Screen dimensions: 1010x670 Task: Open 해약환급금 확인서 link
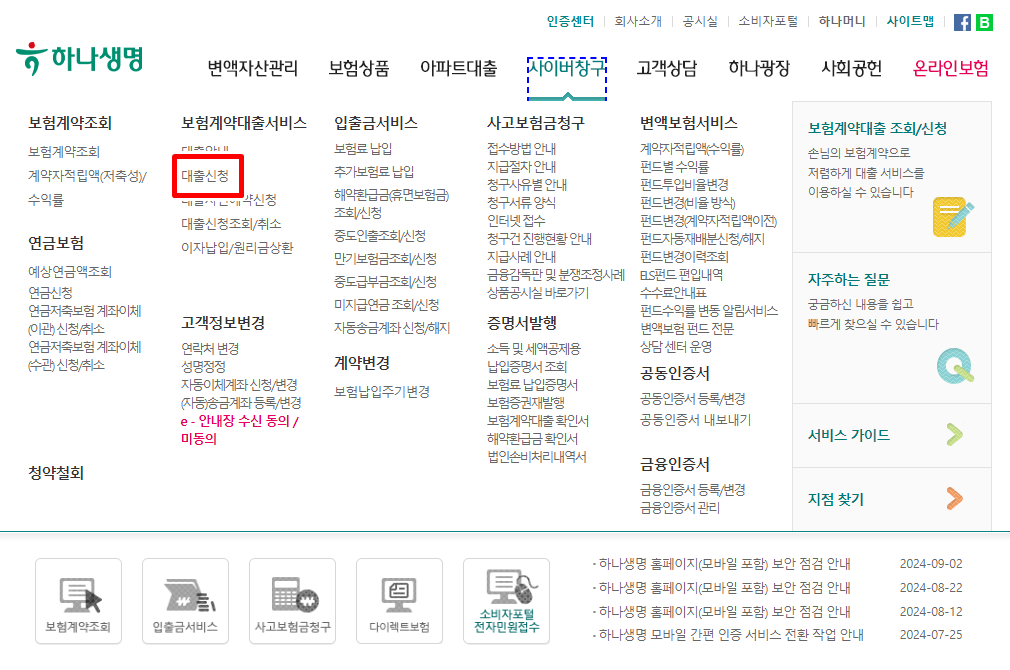pyautogui.click(x=532, y=439)
